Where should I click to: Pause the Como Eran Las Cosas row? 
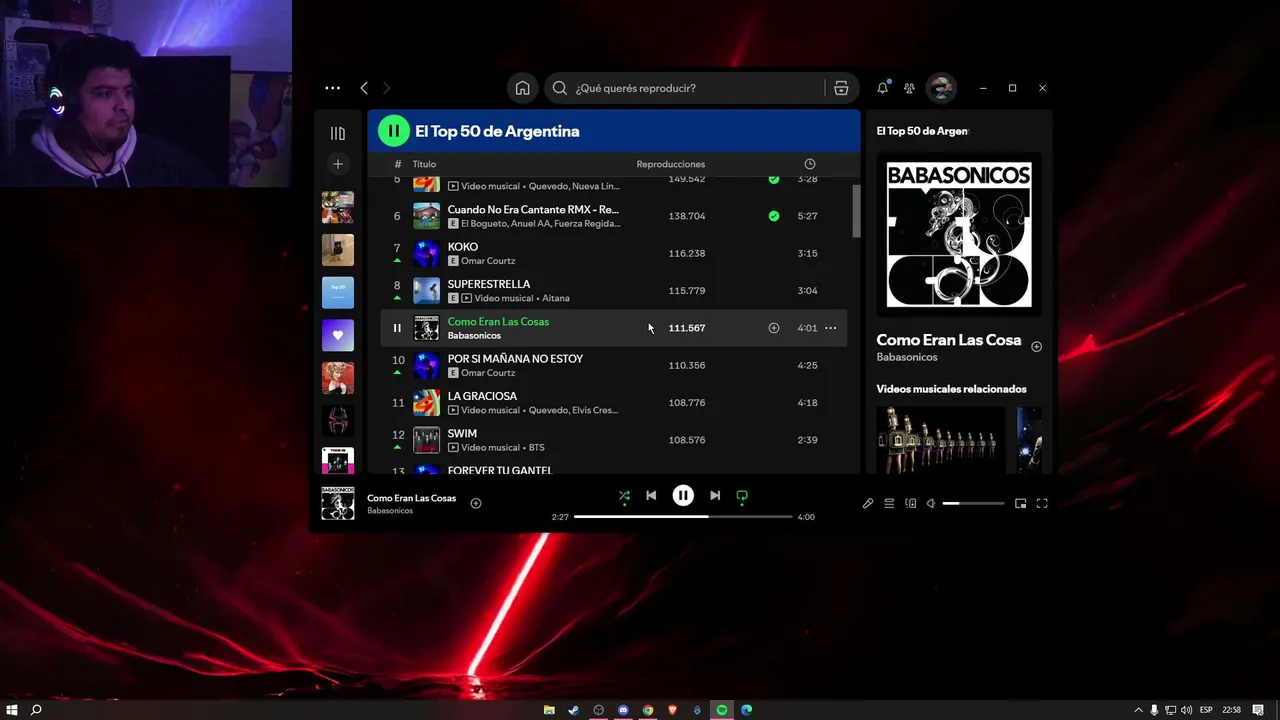pos(397,328)
